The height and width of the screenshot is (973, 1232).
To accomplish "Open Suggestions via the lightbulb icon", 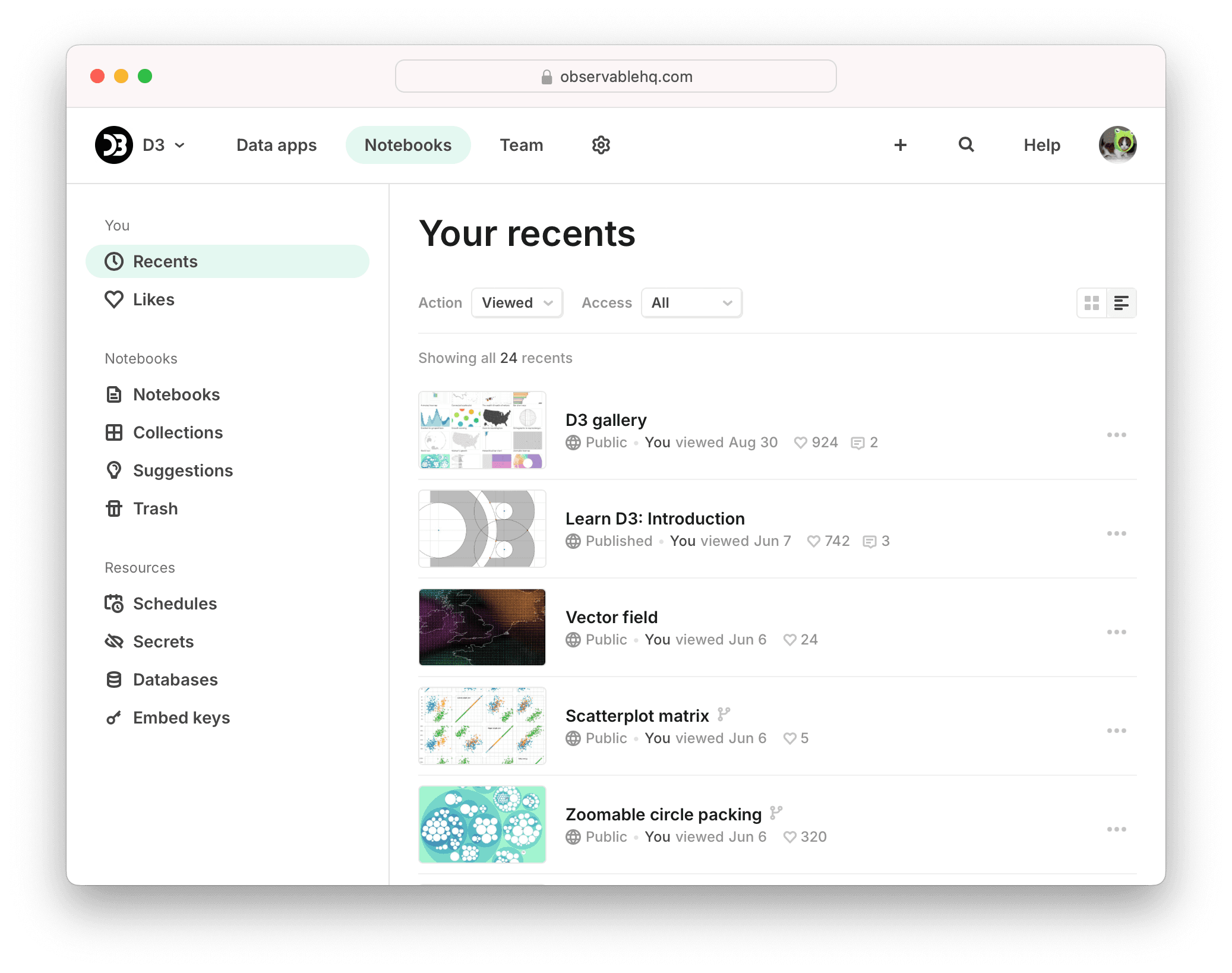I will 115,470.
